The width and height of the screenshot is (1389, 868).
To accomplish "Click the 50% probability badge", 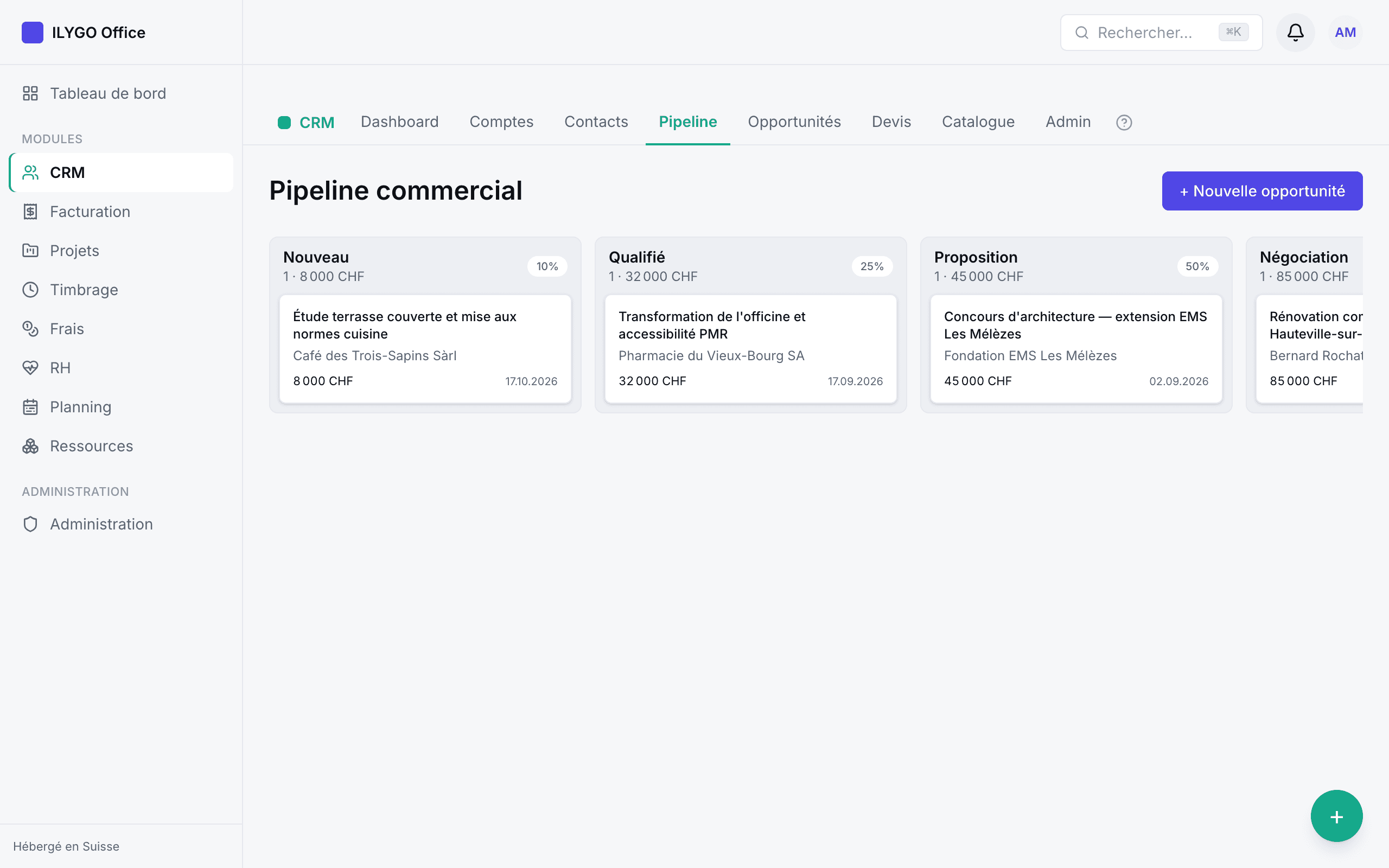I will 1197,266.
